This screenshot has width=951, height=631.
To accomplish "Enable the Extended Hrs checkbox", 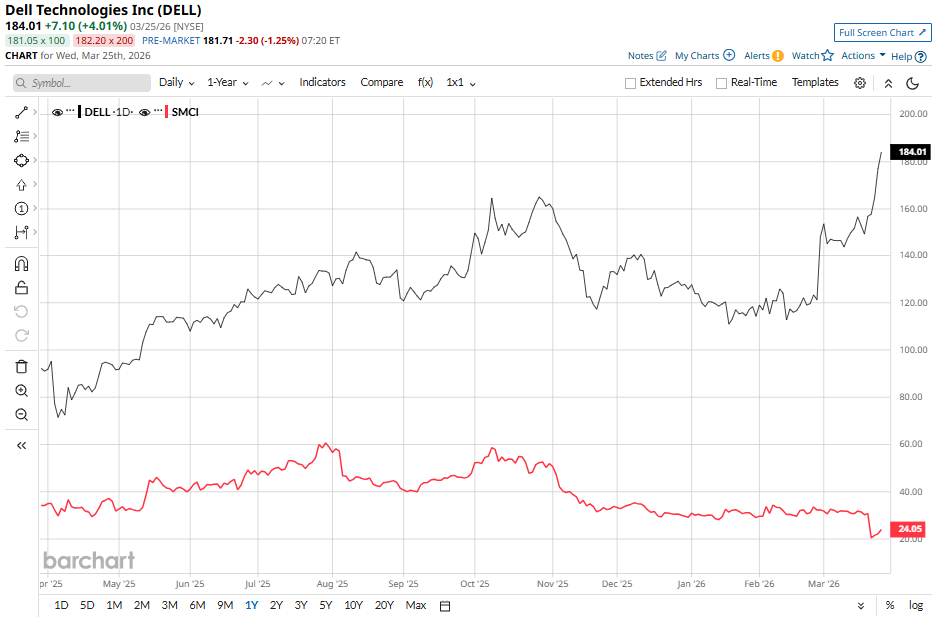I will [630, 83].
